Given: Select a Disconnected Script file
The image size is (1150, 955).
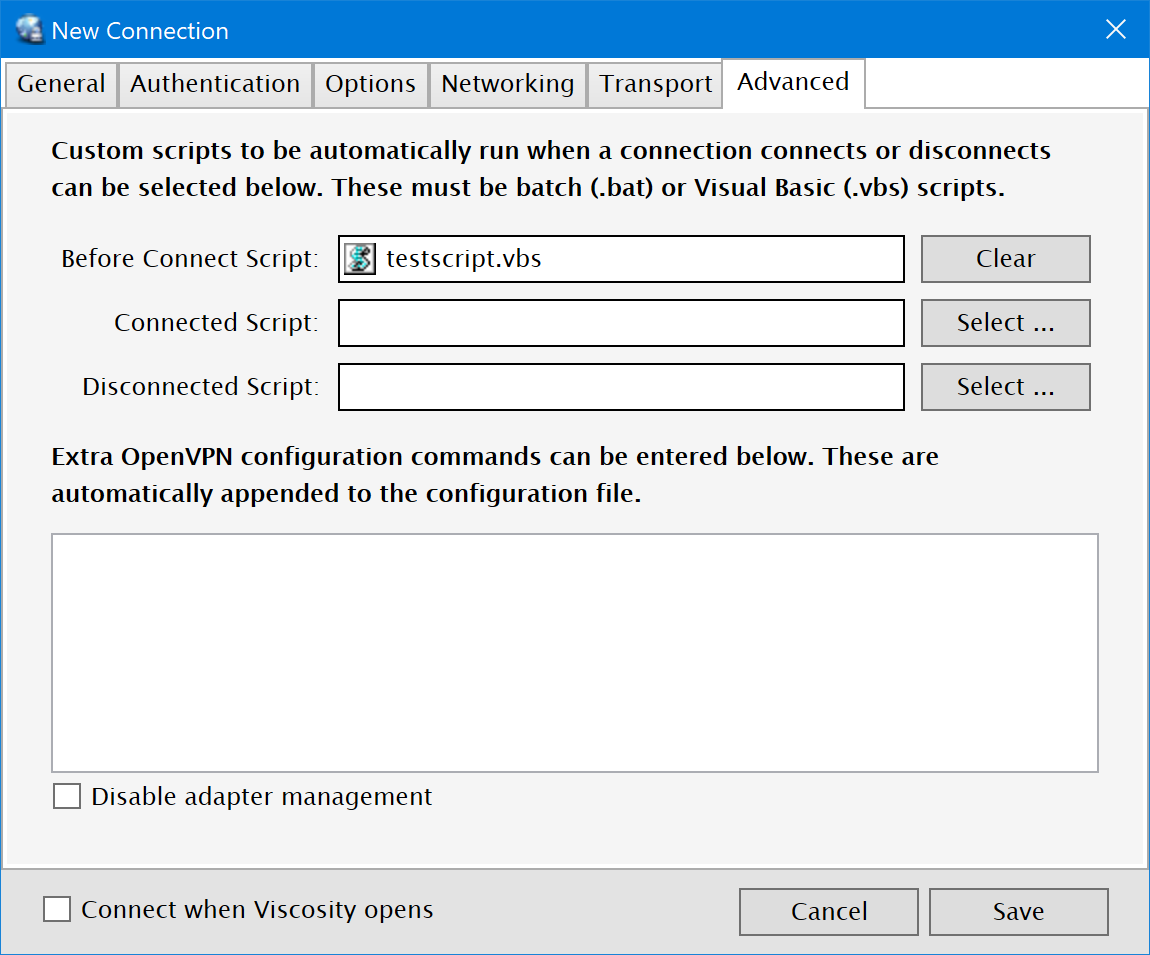Looking at the screenshot, I should click(1005, 387).
